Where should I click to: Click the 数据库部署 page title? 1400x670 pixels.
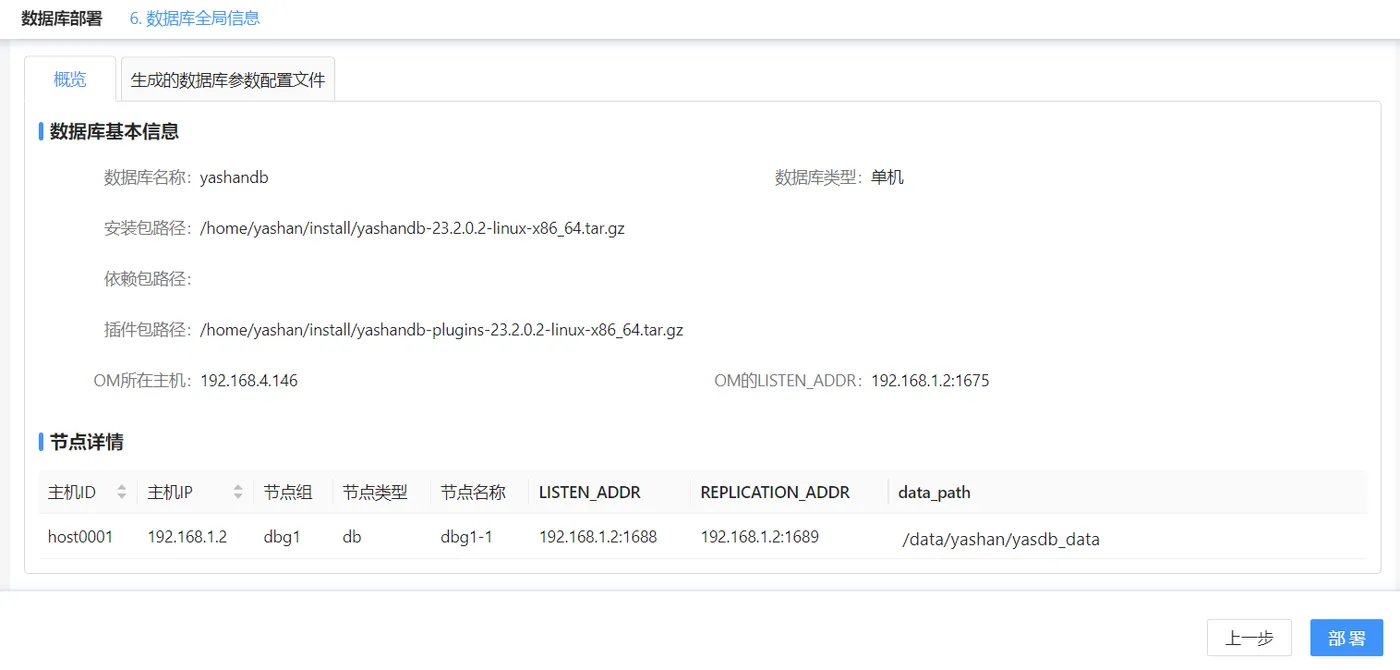click(60, 17)
